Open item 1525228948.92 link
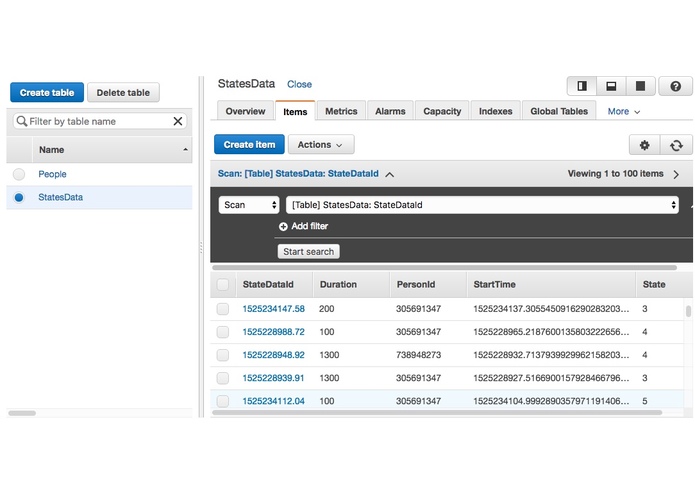The width and height of the screenshot is (695, 494). [273, 355]
